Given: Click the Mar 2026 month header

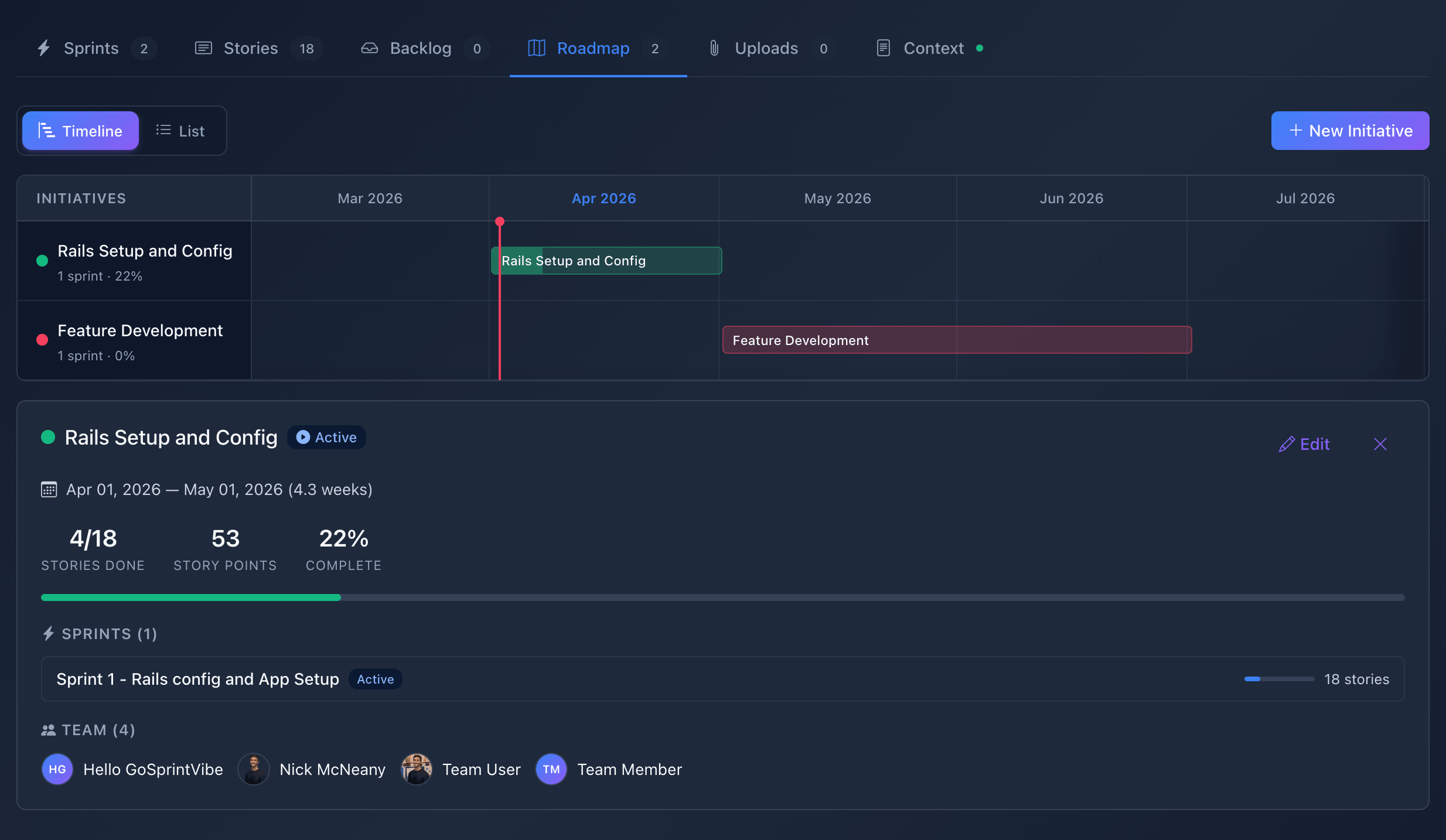Looking at the screenshot, I should click(x=370, y=199).
